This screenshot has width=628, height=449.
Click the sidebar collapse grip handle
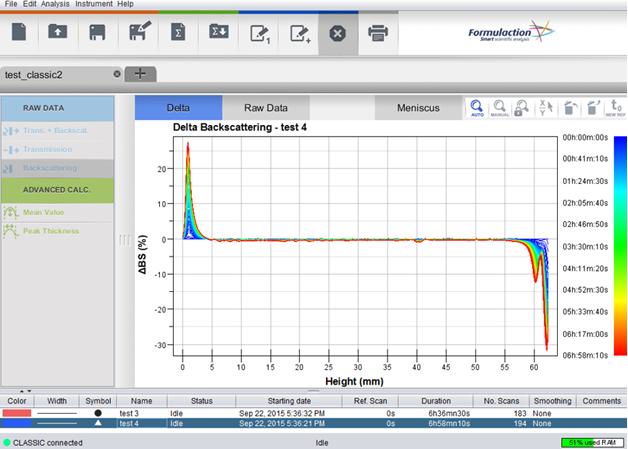125,240
